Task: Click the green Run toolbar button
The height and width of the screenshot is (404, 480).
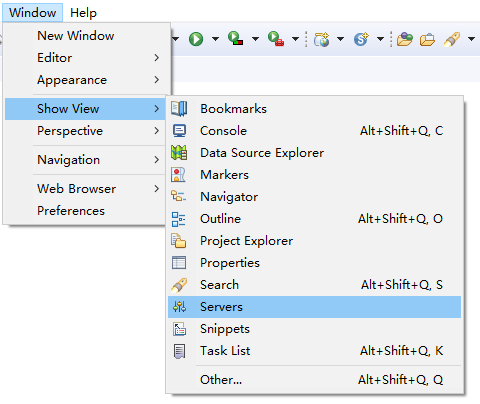Action: [196, 39]
